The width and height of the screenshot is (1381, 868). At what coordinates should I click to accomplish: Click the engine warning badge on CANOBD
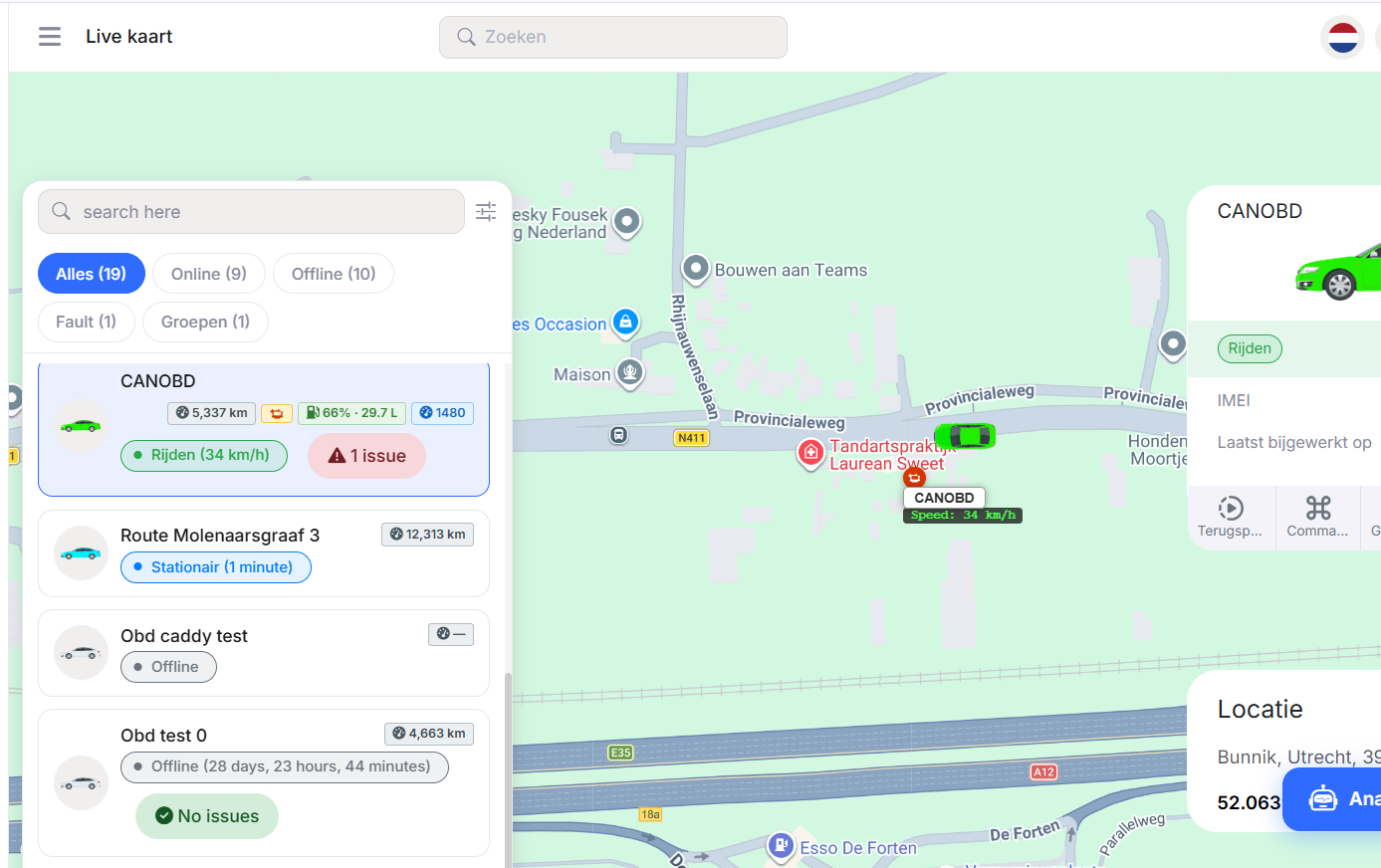pyautogui.click(x=277, y=413)
